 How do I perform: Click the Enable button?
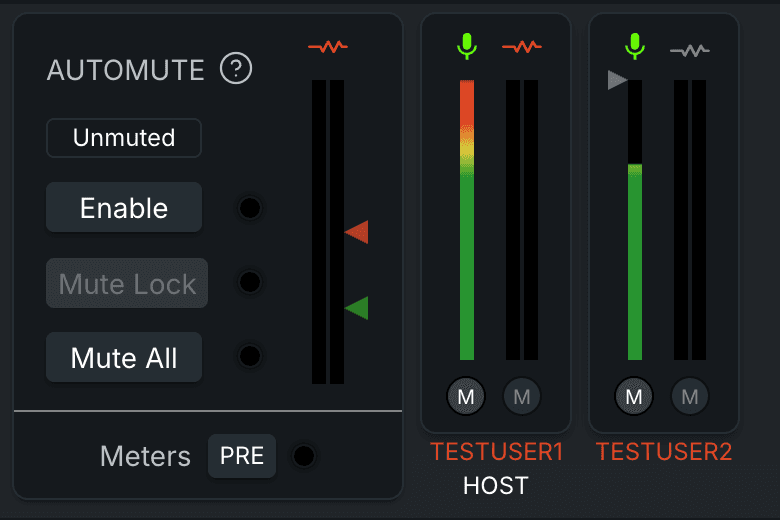coord(124,207)
